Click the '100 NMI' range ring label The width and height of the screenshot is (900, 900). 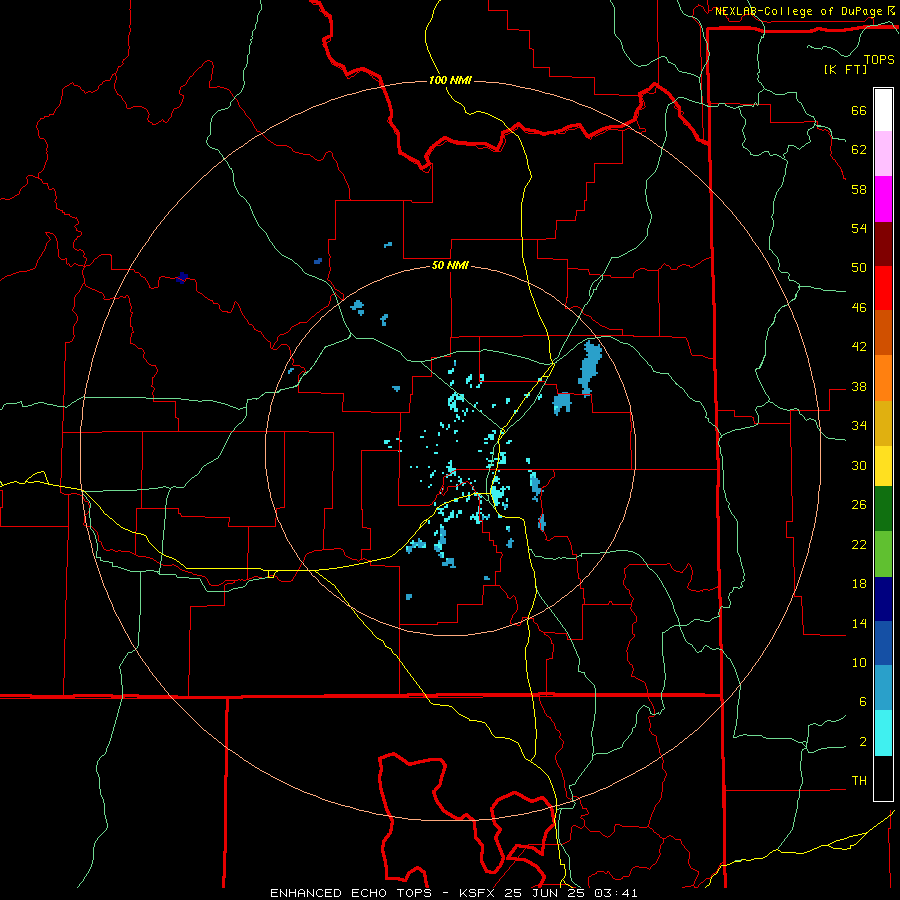click(450, 80)
